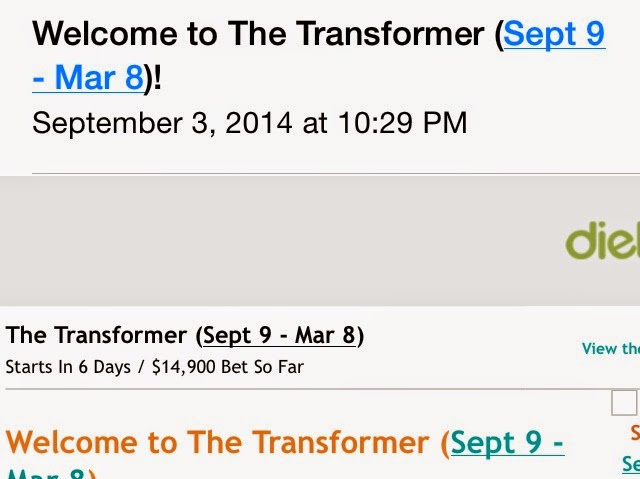
Task: Click the divider line under the email timestamp
Action: click(x=336, y=173)
